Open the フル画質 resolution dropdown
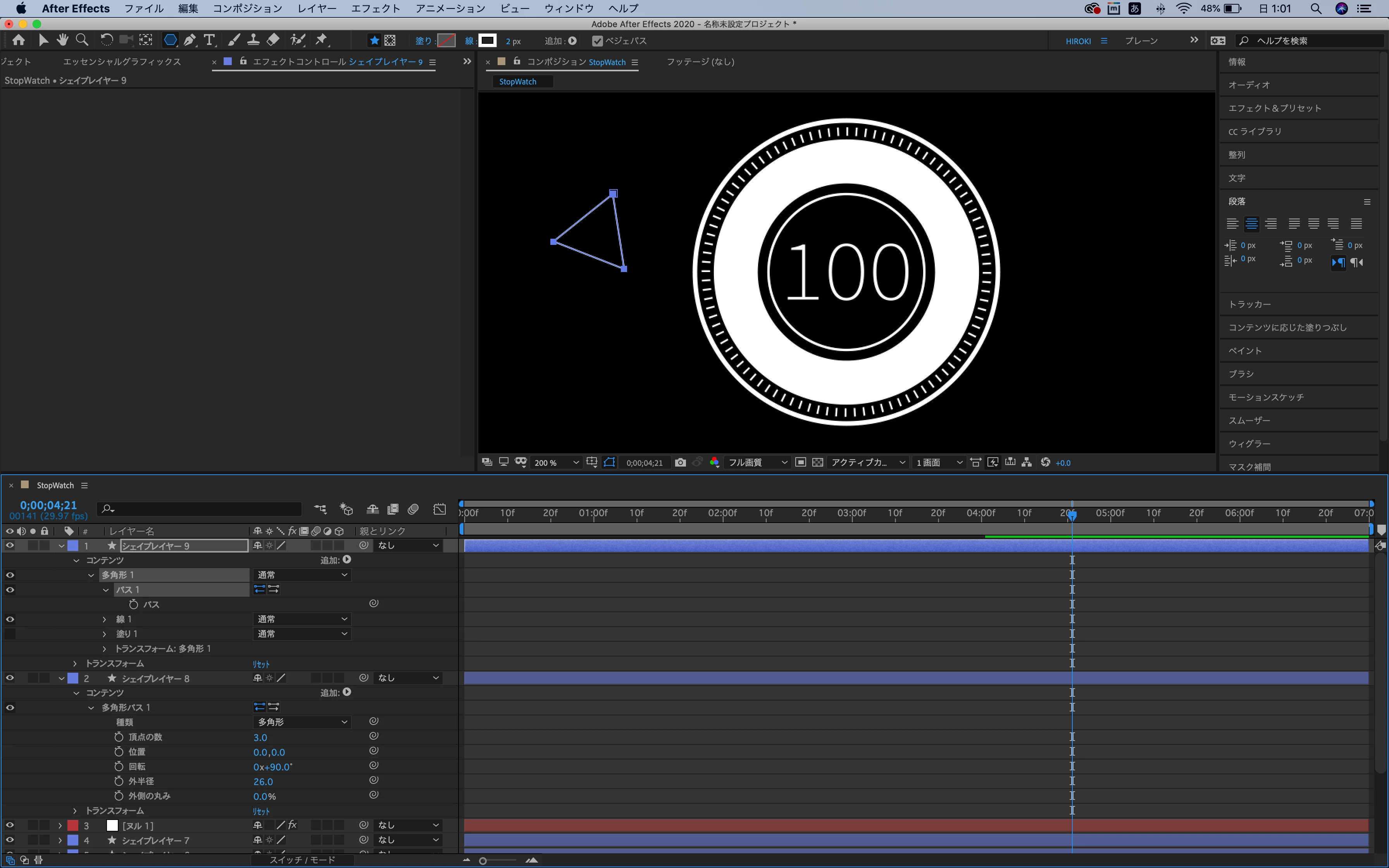This screenshot has width=1389, height=868. point(757,463)
